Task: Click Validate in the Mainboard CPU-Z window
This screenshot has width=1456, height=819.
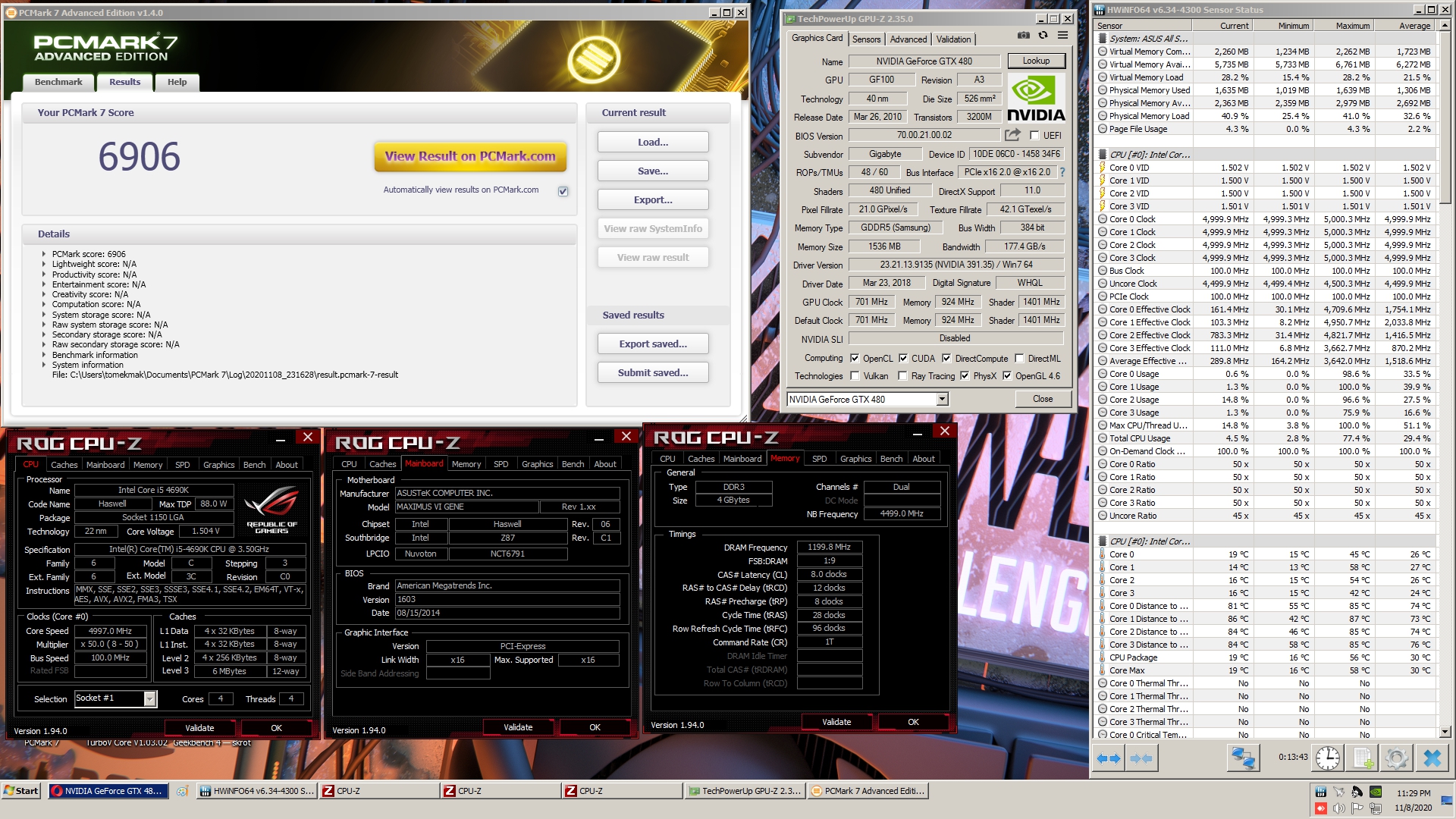Action: pyautogui.click(x=518, y=727)
